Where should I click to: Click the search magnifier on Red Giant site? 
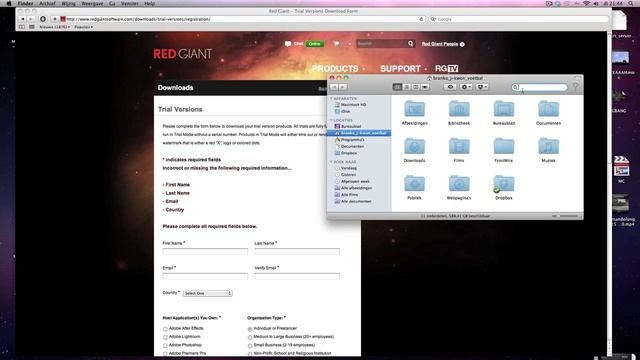click(410, 44)
